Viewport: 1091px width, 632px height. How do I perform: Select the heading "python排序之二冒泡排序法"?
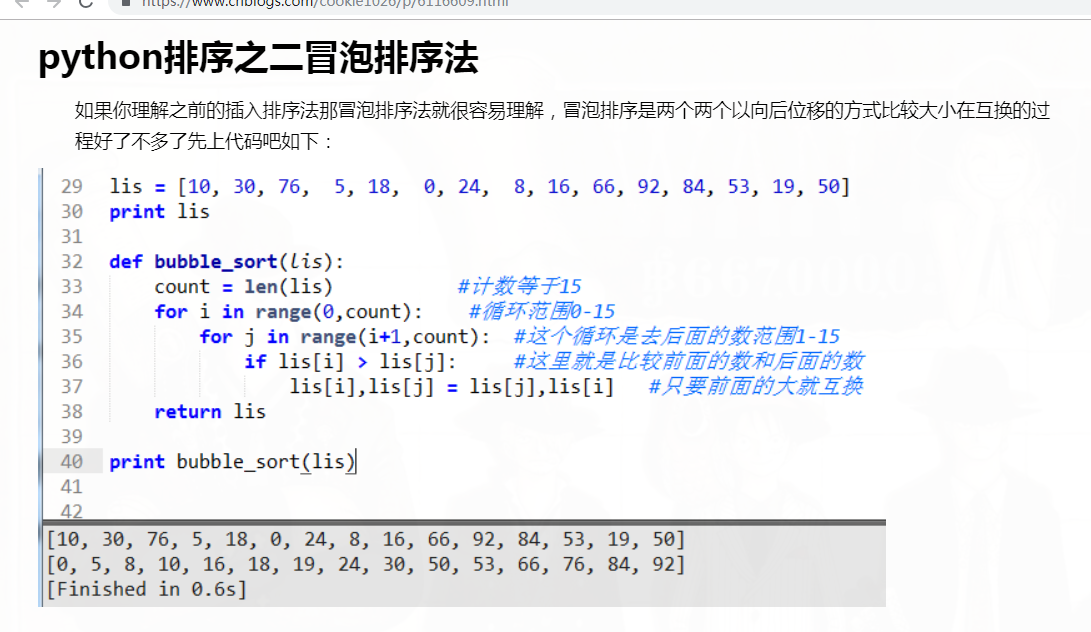tap(258, 58)
